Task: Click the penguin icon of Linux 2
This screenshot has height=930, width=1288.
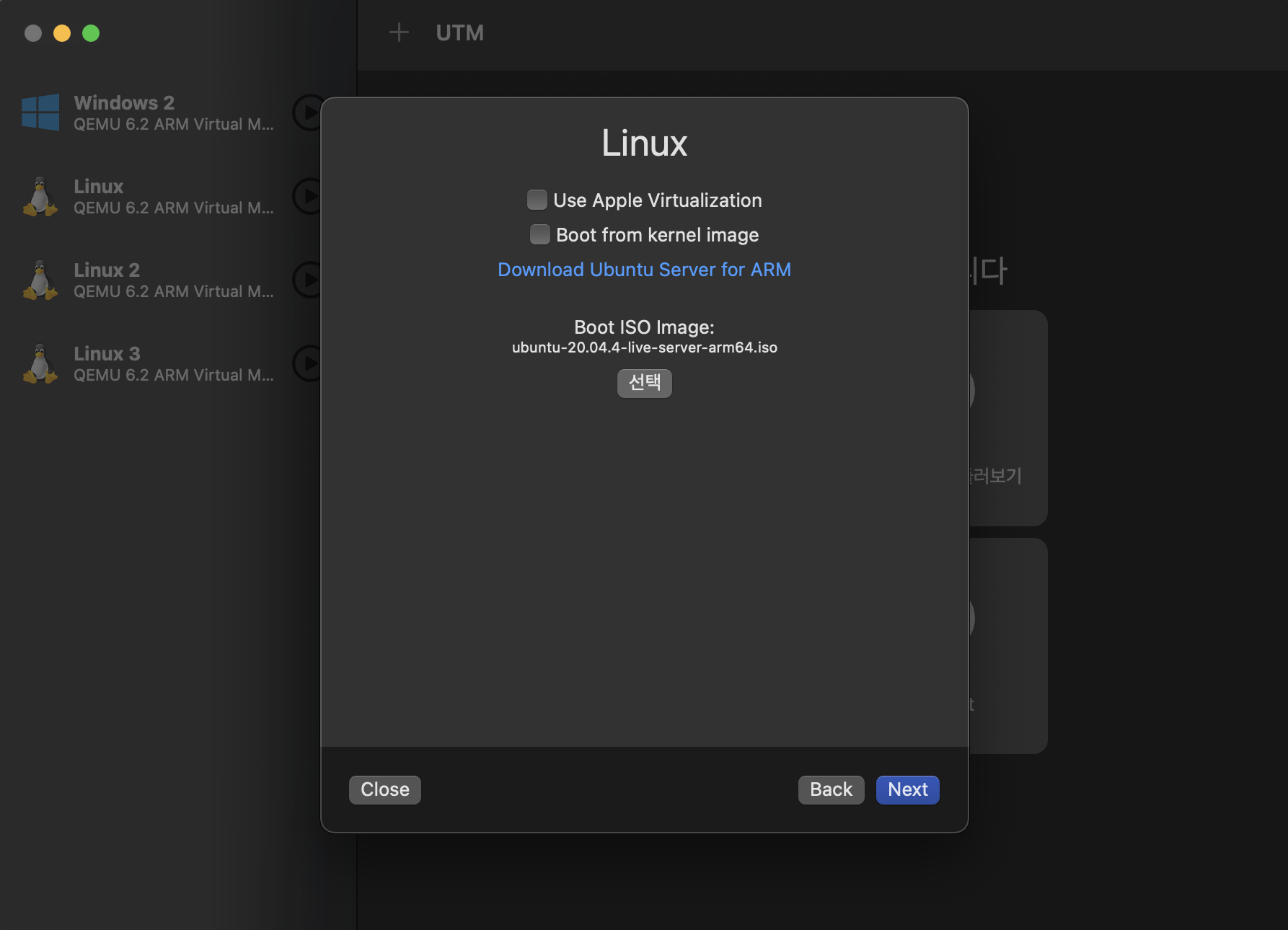Action: pos(40,280)
